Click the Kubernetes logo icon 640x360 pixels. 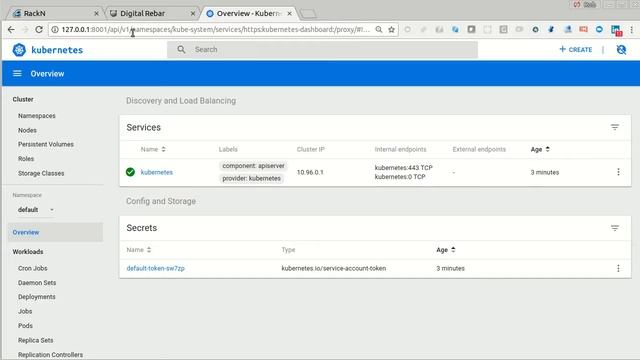coord(19,50)
